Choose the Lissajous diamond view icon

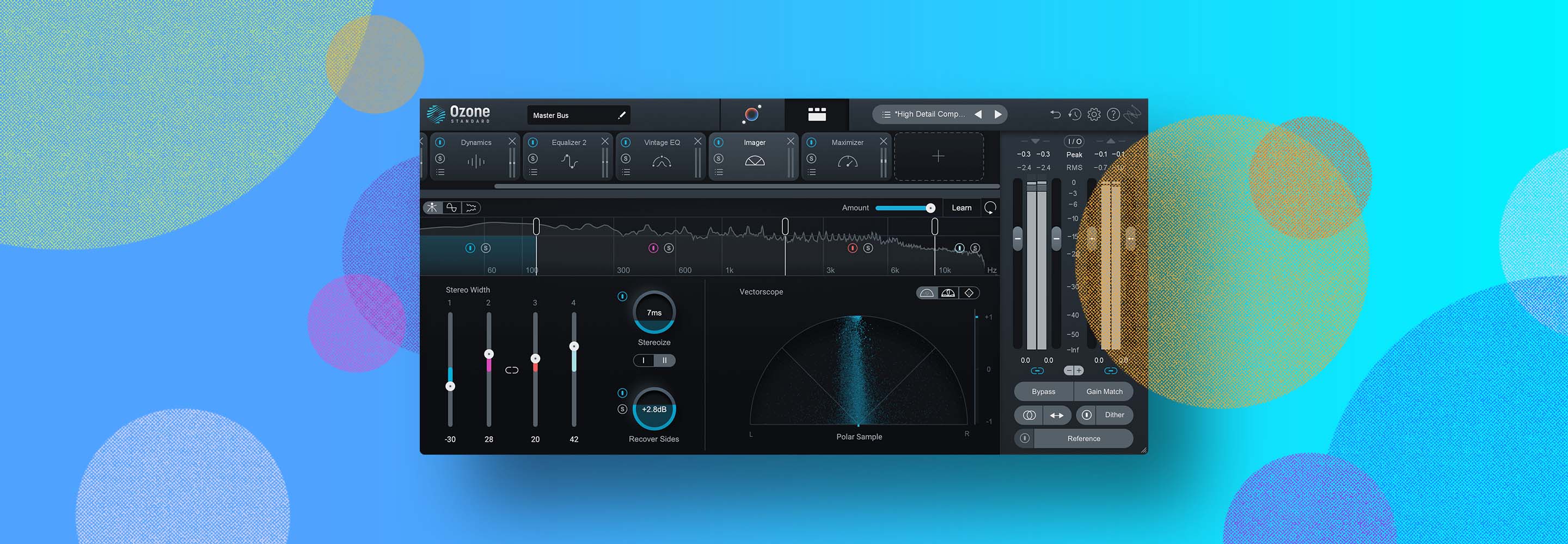[969, 293]
